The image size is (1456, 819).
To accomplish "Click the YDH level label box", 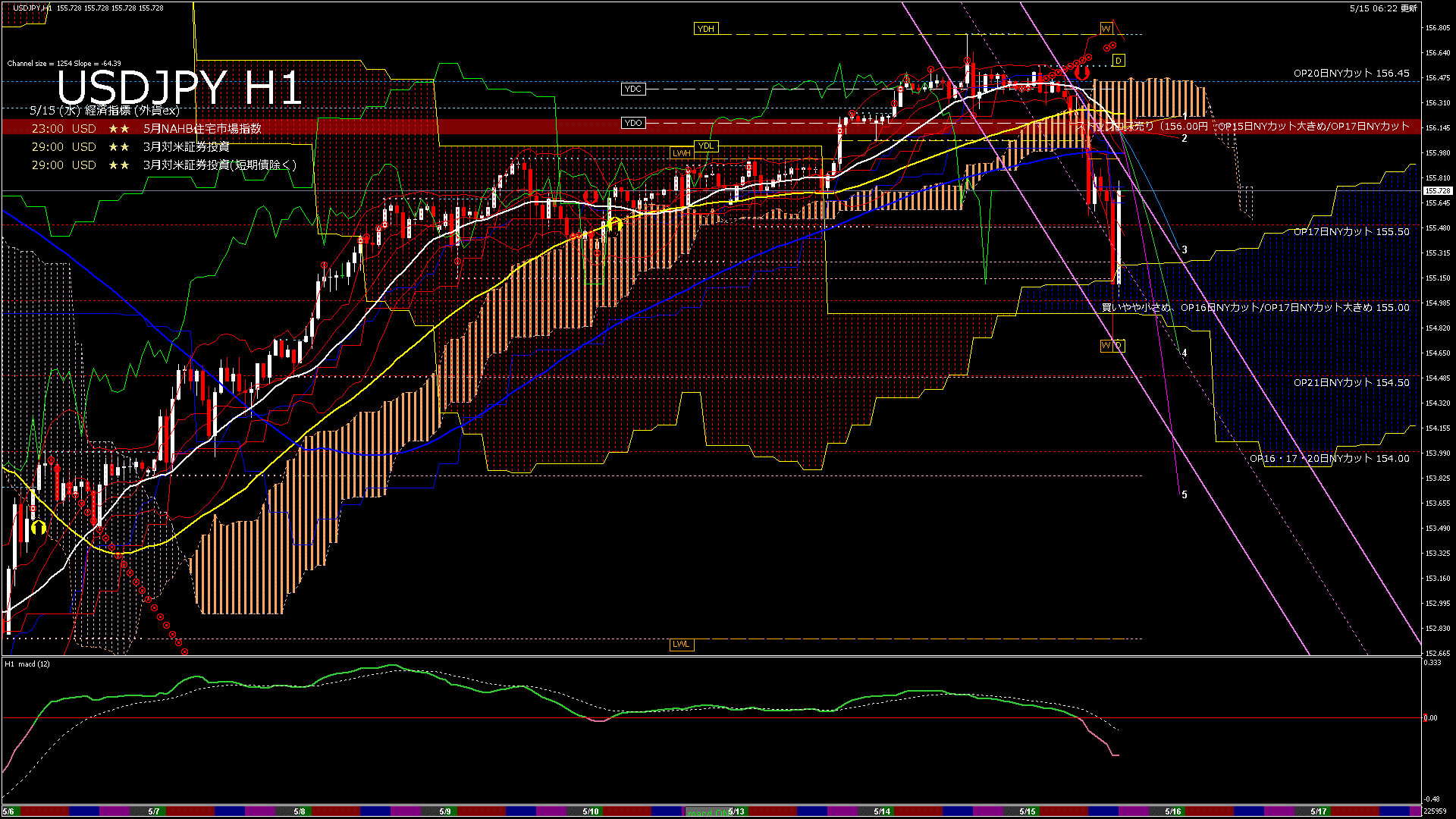I will click(x=705, y=29).
